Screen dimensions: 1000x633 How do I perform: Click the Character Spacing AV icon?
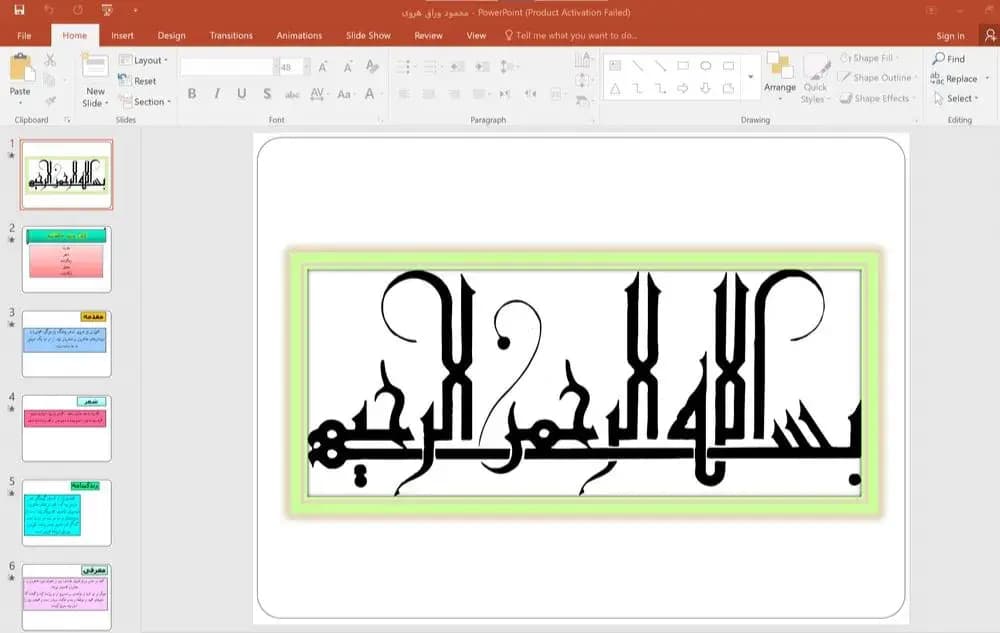coord(317,94)
